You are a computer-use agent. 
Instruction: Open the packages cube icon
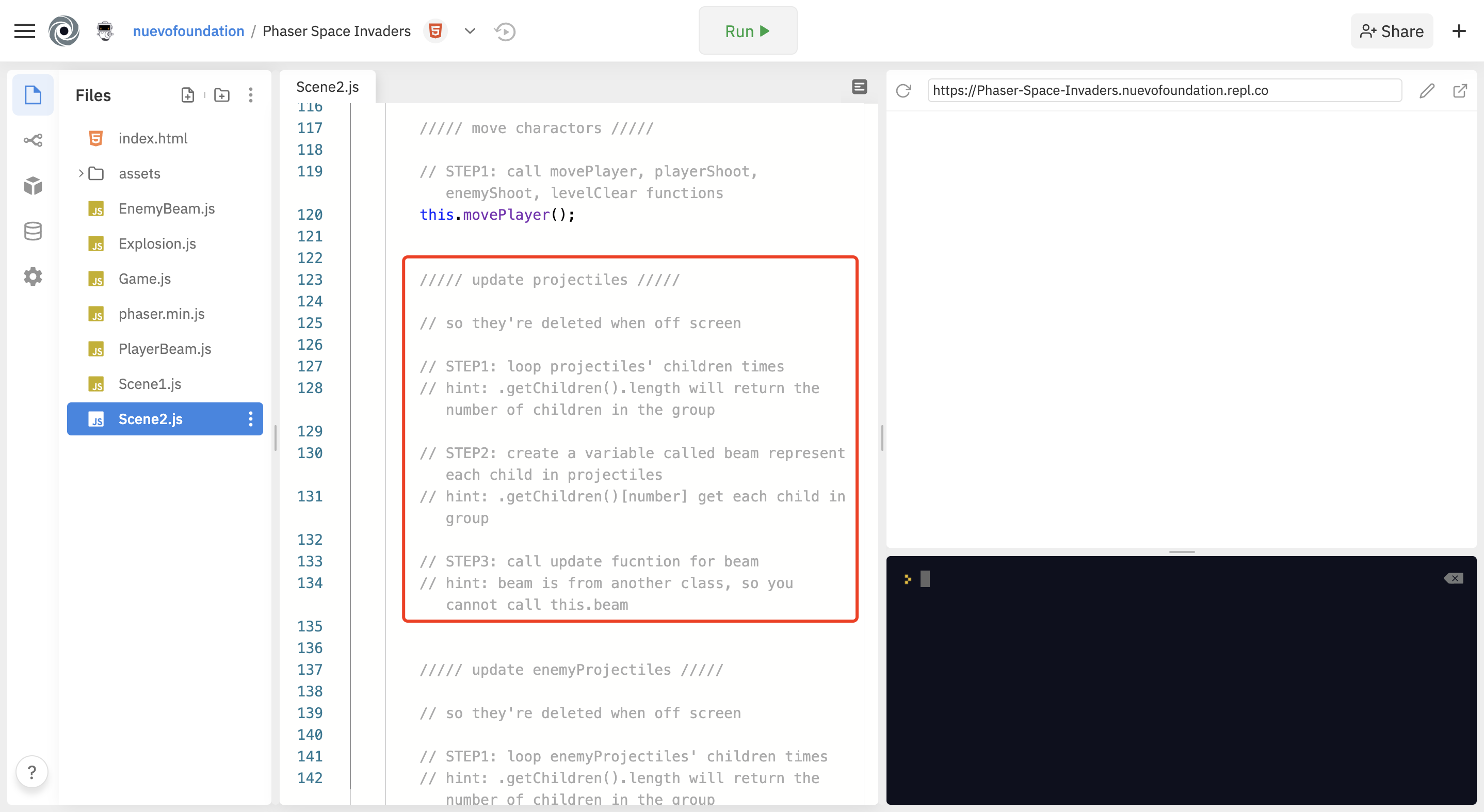[33, 185]
